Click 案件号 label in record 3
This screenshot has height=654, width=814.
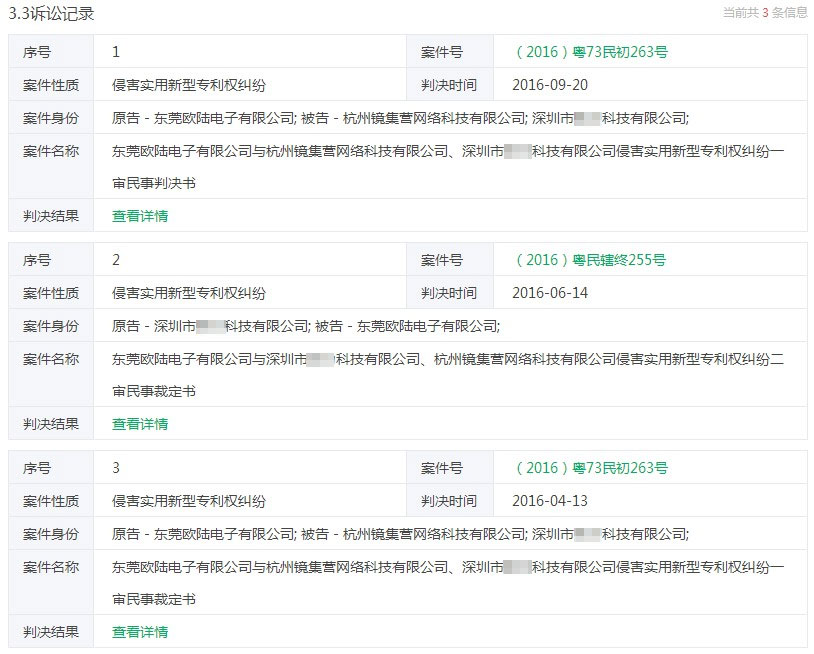[x=442, y=468]
